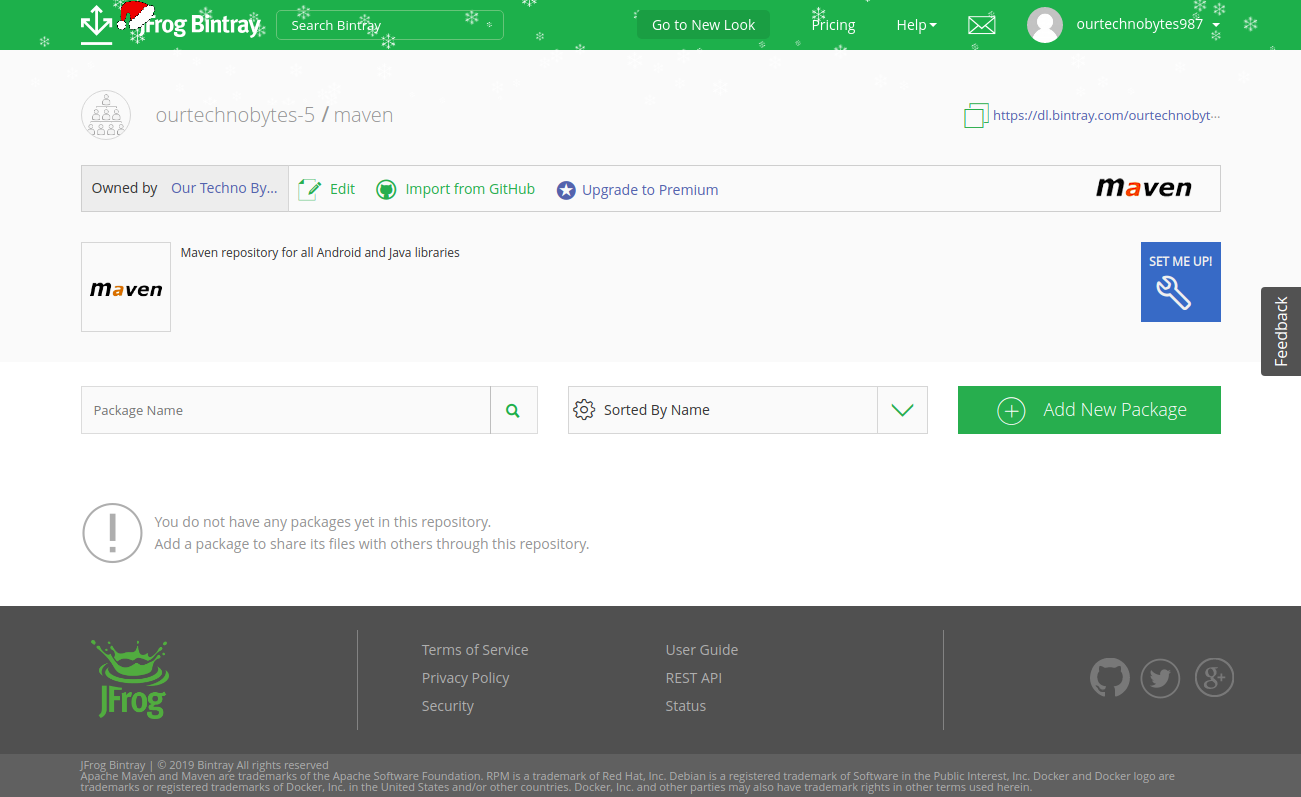This screenshot has height=797, width=1301.
Task: Click 'Add a package to share' help text
Action: (x=371, y=544)
